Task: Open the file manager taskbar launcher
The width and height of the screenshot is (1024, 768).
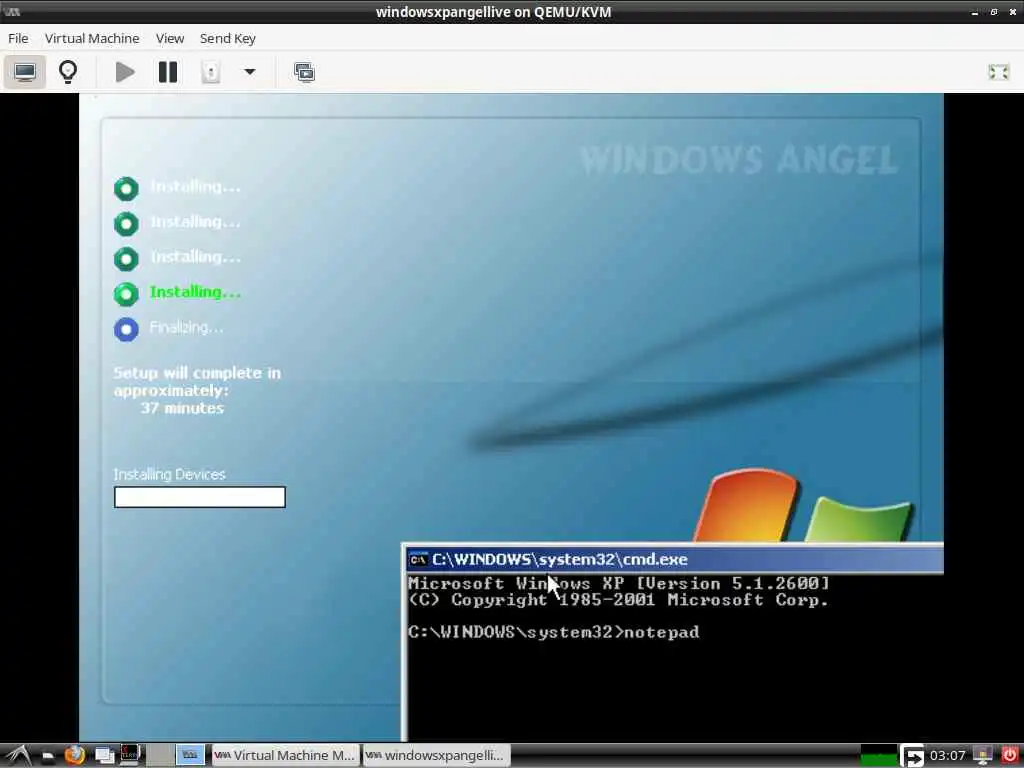Action: point(48,757)
